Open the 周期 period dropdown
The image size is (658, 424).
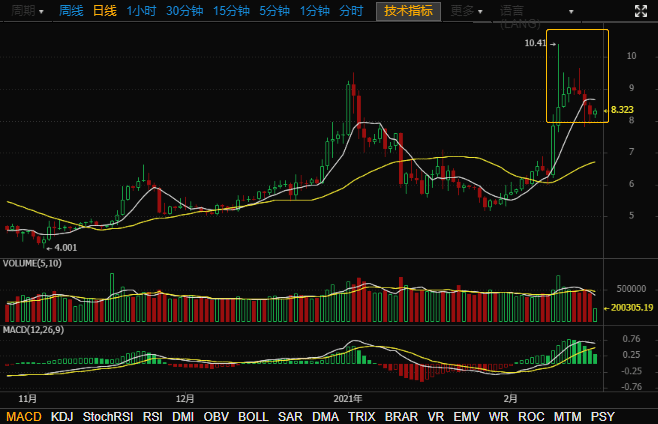[x=27, y=11]
